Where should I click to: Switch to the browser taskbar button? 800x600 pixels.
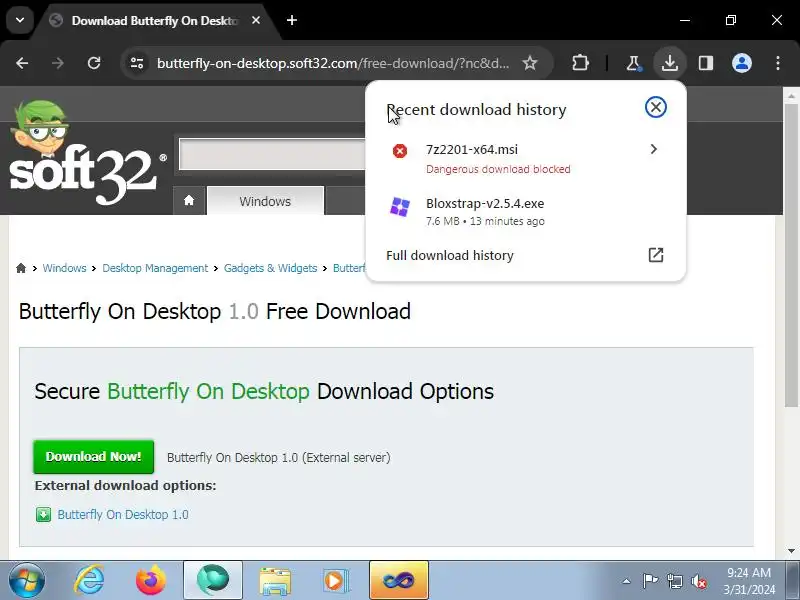tap(213, 581)
